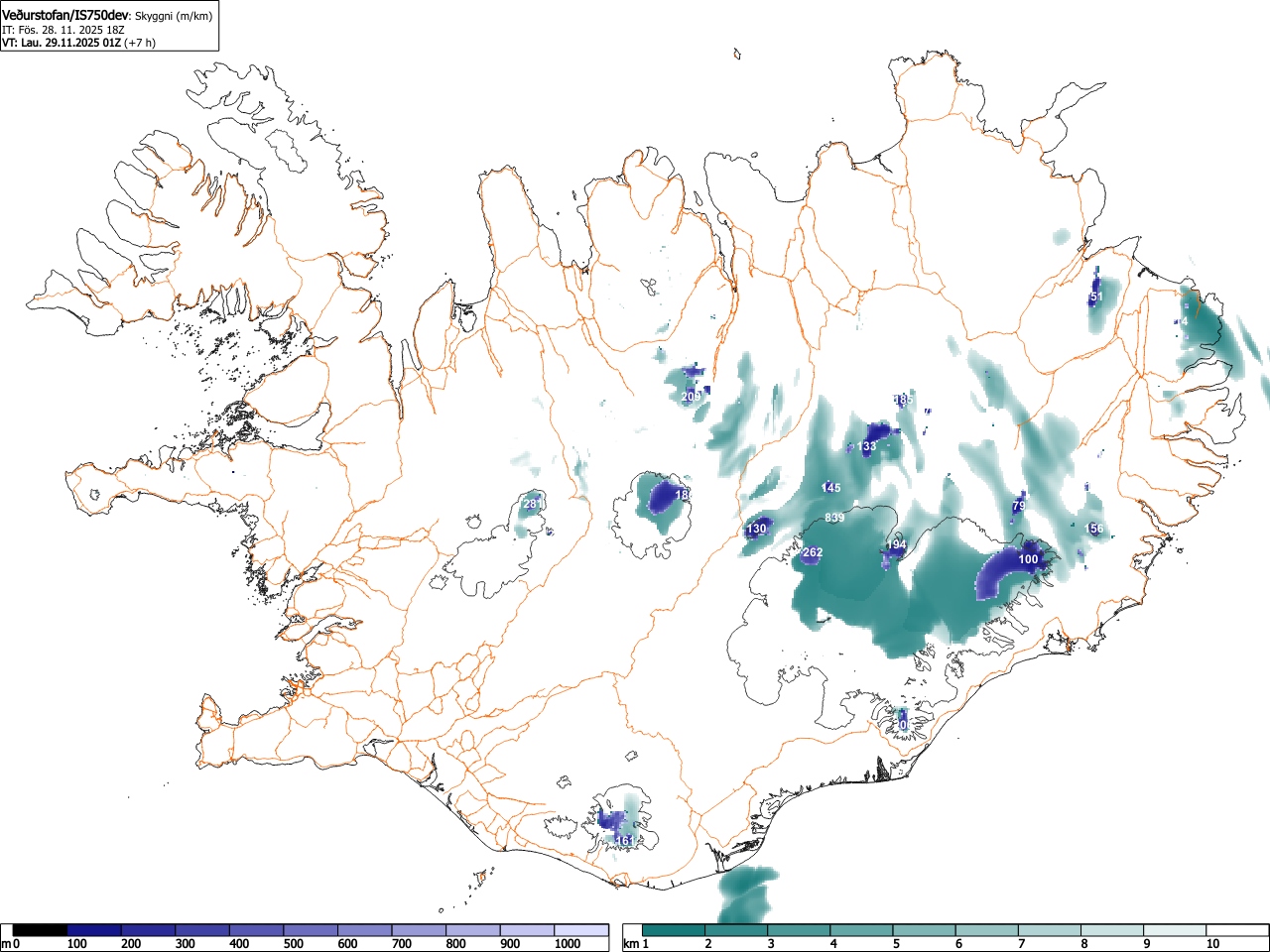Click the IT: Fös. 28. 11. 2025 18Z line
The image size is (1270, 952).
[x=63, y=30]
